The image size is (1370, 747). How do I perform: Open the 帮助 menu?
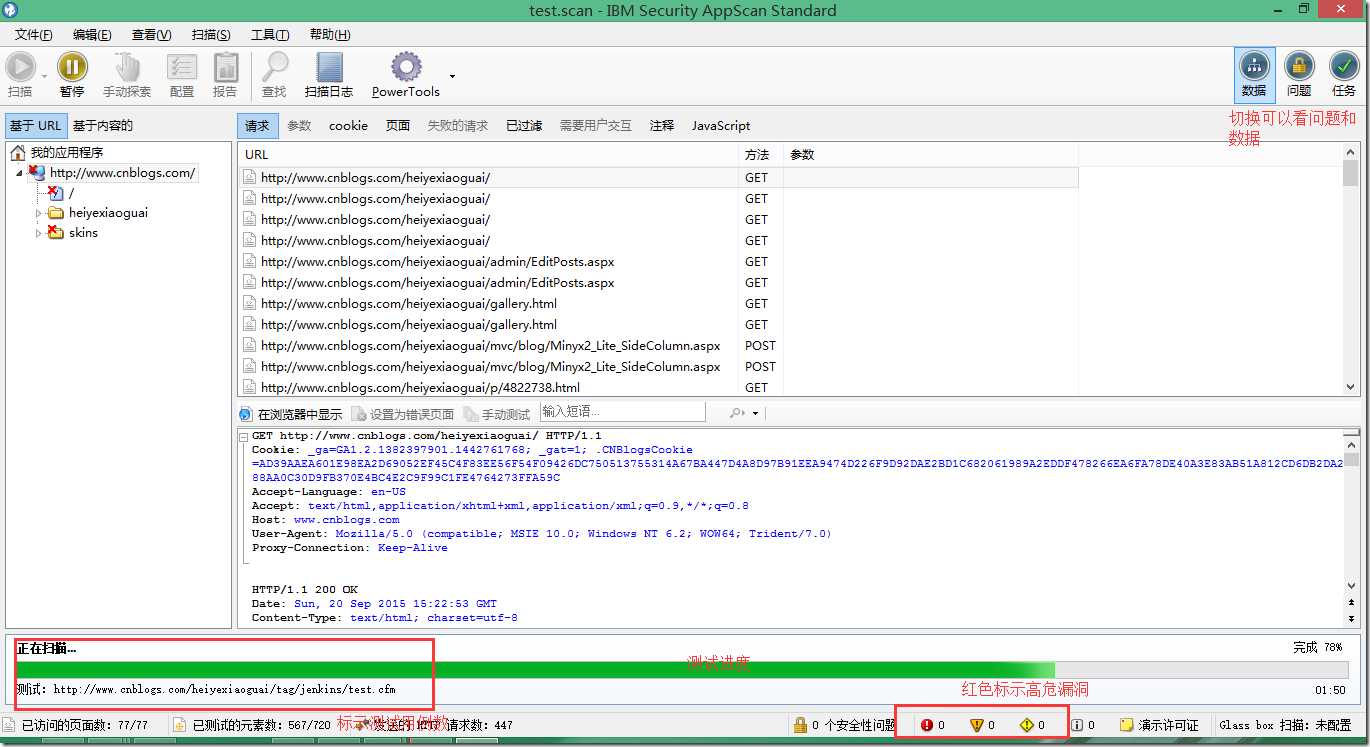pyautogui.click(x=329, y=34)
